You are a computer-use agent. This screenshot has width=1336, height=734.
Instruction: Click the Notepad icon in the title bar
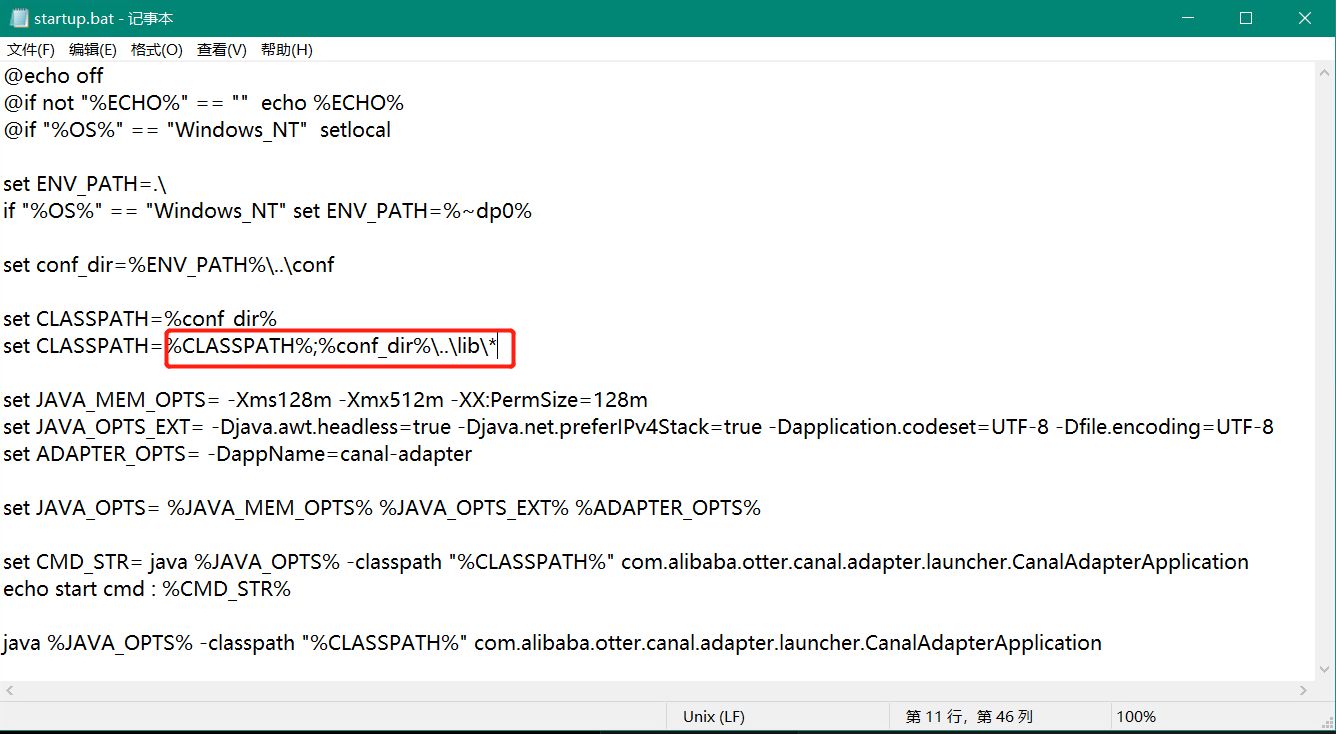pos(16,17)
